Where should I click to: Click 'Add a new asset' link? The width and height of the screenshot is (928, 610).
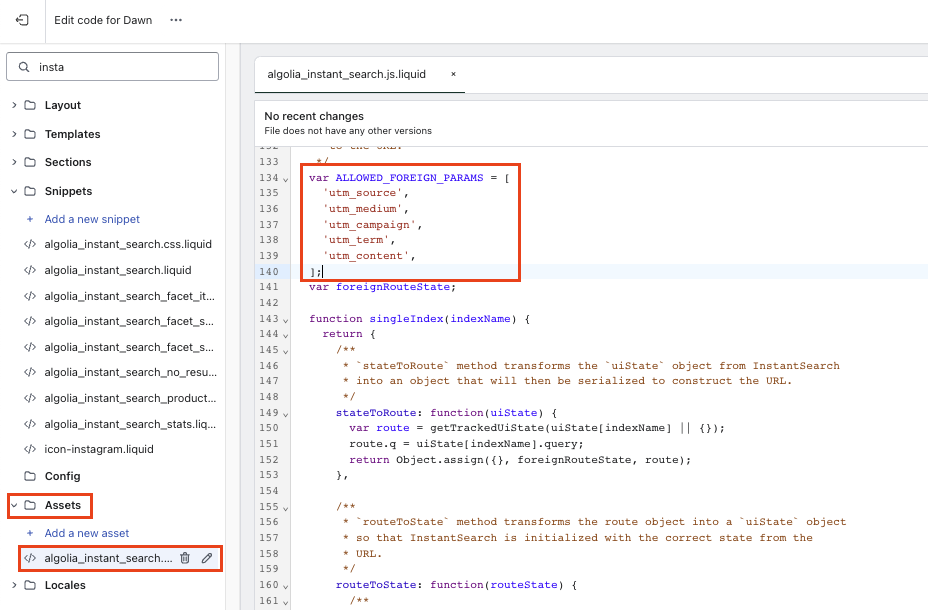[87, 533]
